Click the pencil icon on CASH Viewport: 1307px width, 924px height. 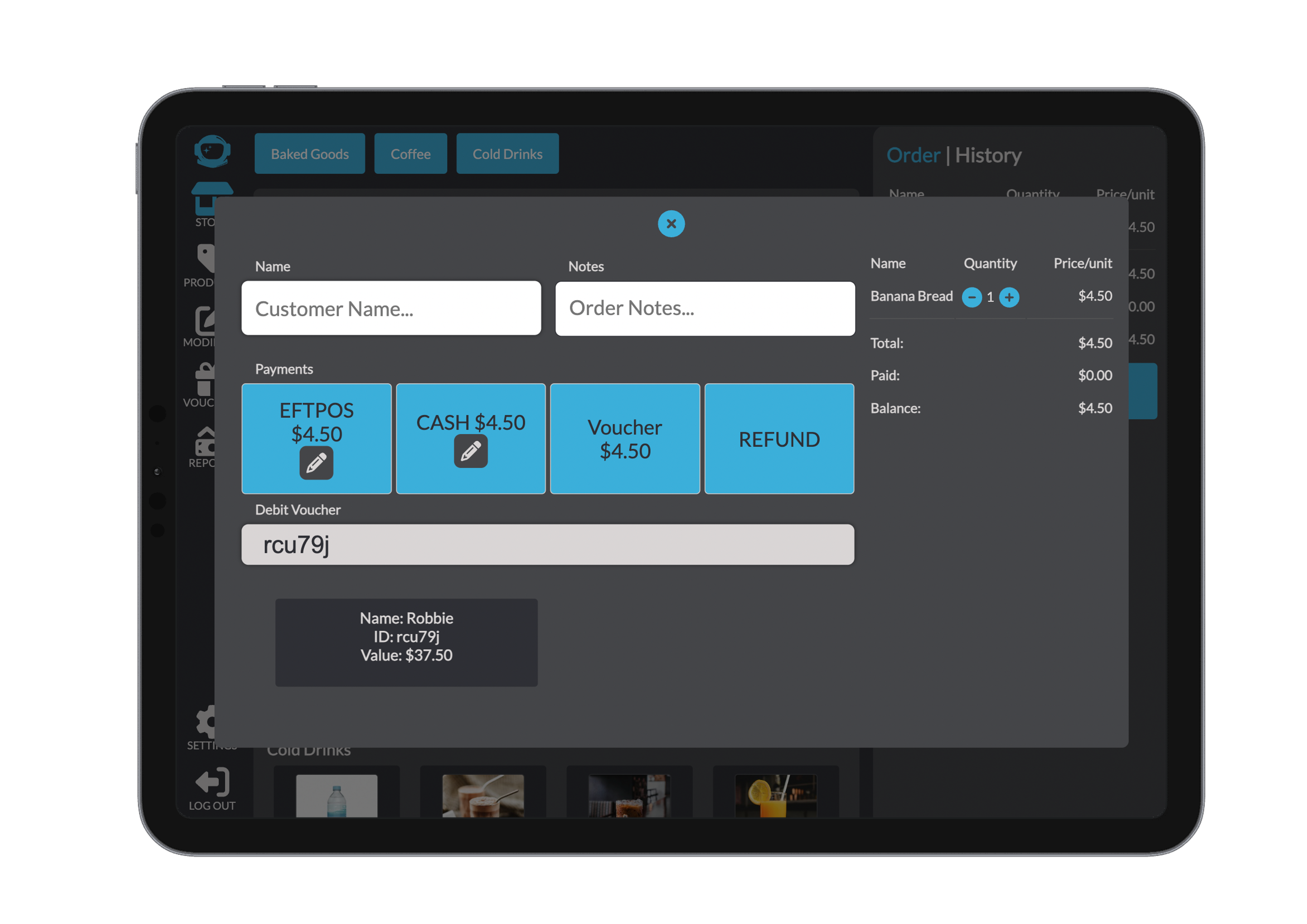471,451
